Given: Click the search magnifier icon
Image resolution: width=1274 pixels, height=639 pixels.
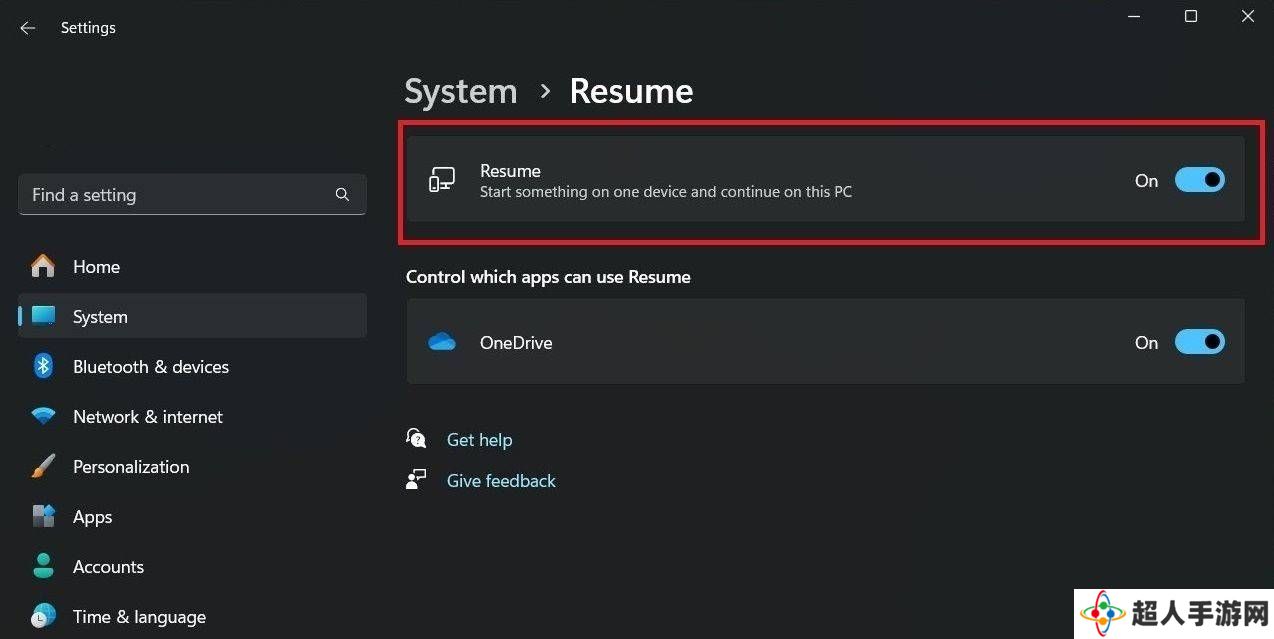Looking at the screenshot, I should click(342, 195).
